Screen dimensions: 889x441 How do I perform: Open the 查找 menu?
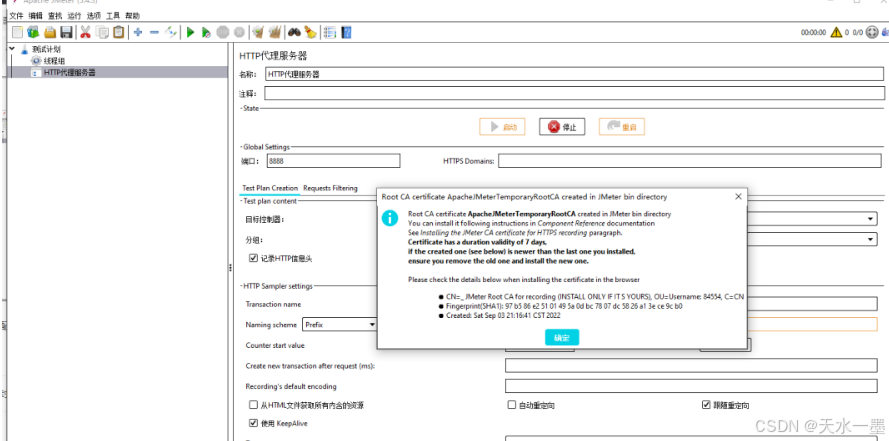click(55, 16)
